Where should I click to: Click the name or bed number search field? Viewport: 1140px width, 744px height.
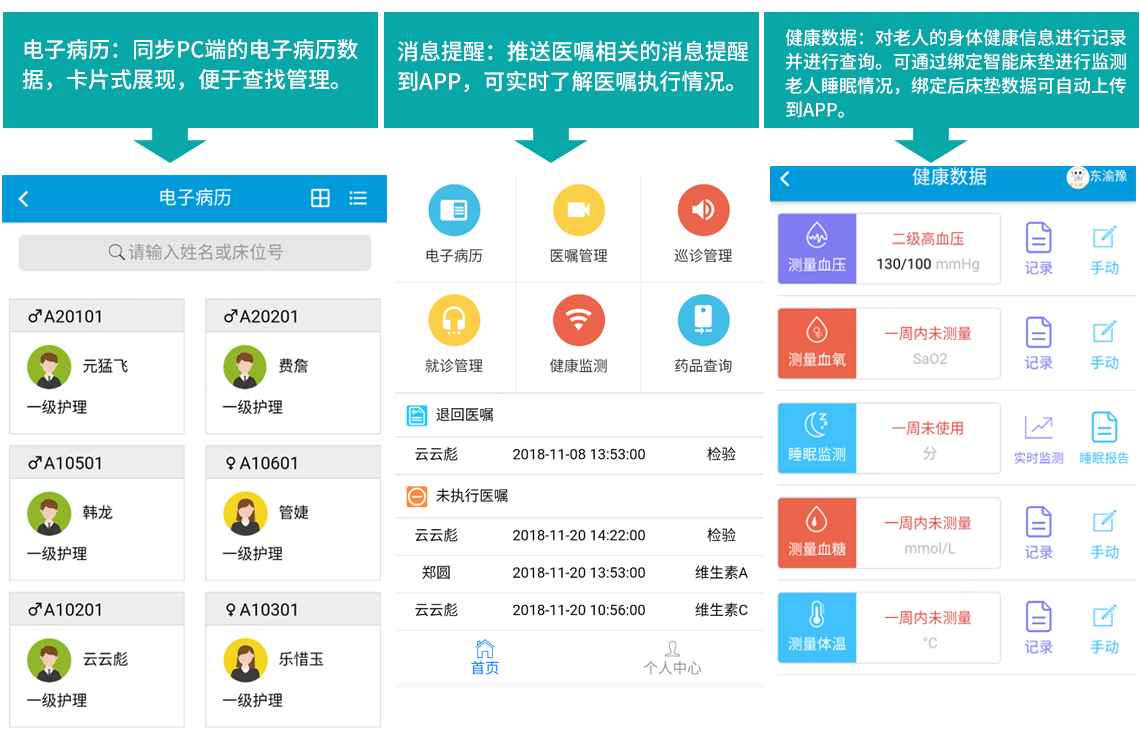(195, 253)
